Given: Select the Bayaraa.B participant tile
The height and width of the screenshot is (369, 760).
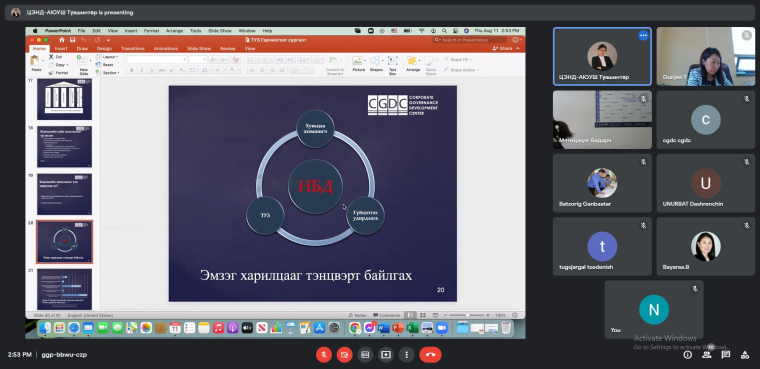Looking at the screenshot, I should [706, 246].
